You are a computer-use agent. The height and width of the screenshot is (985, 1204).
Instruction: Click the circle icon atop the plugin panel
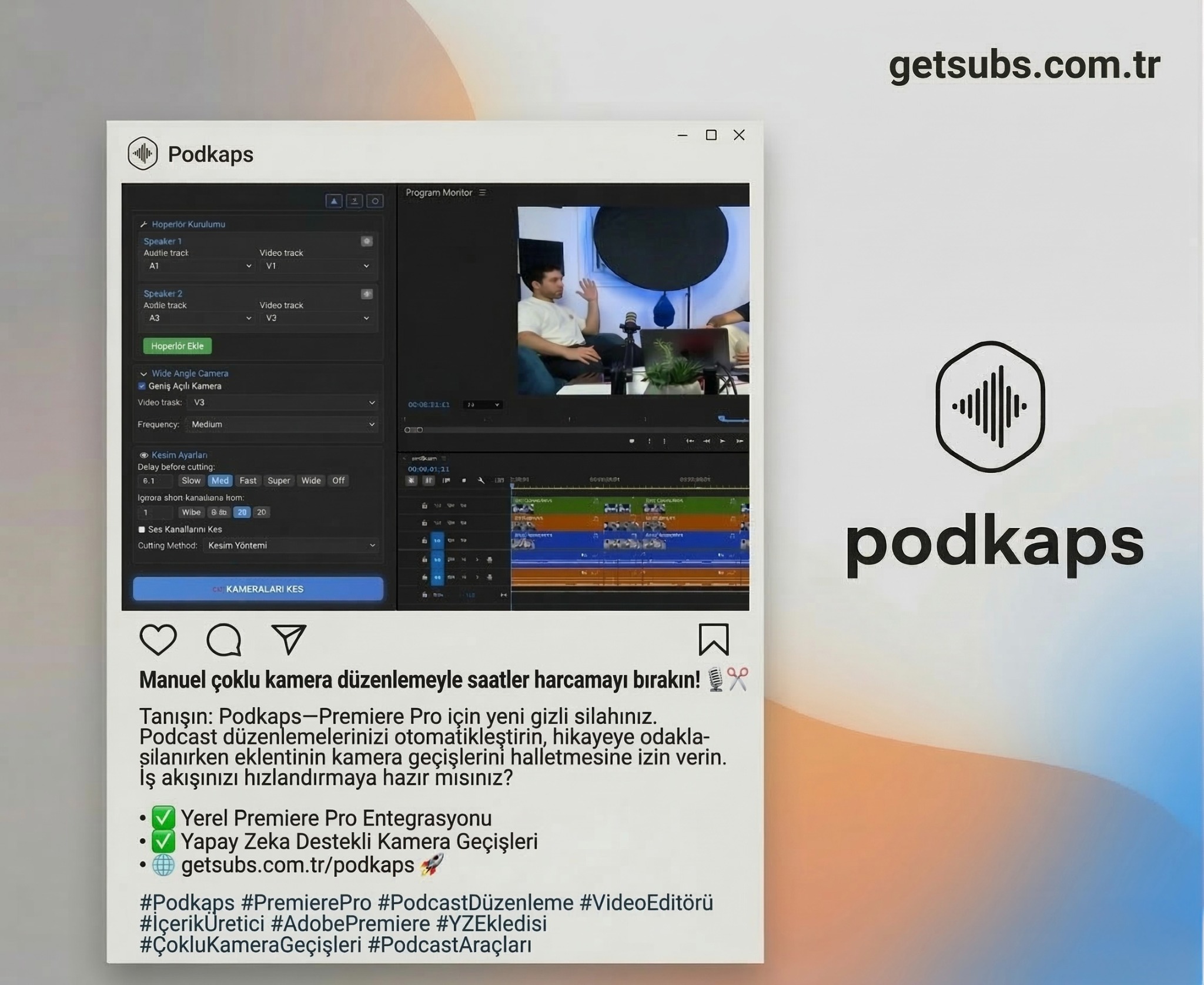point(375,201)
